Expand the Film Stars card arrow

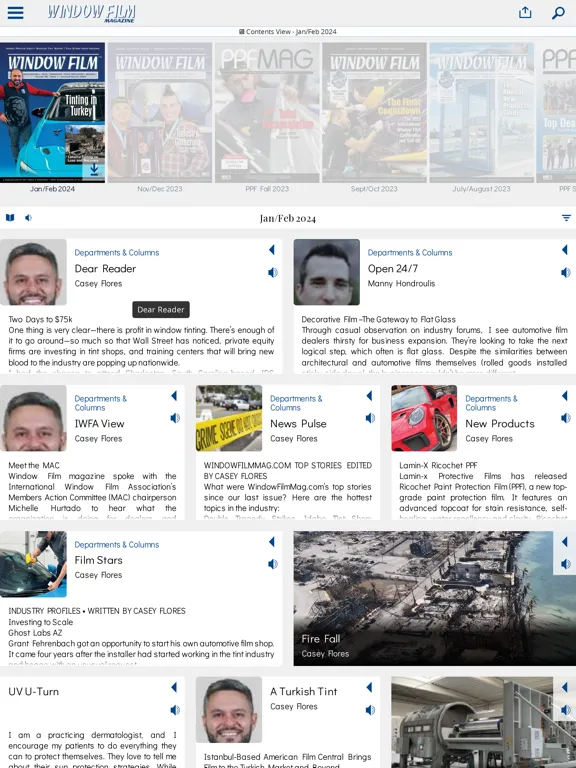point(272,542)
